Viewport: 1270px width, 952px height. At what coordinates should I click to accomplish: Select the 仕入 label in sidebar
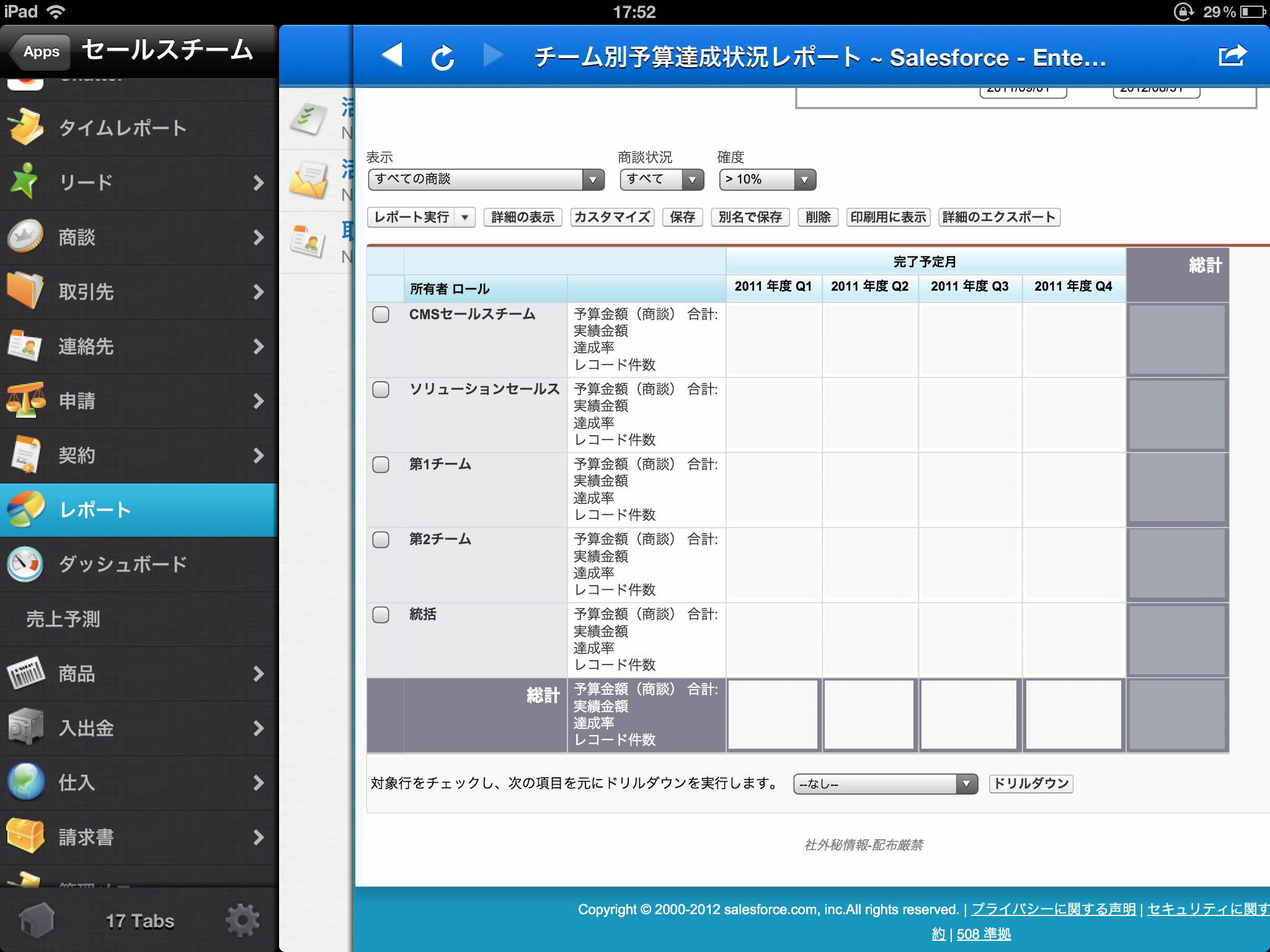76,782
